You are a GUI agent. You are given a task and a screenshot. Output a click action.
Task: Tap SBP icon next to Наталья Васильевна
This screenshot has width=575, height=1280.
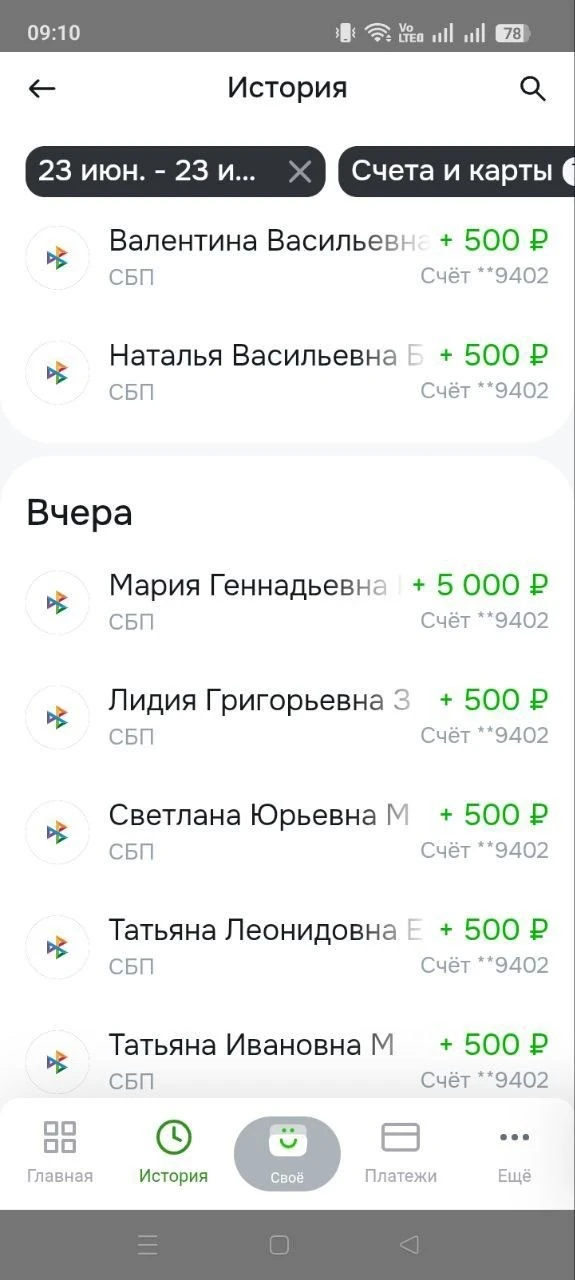[x=57, y=372]
